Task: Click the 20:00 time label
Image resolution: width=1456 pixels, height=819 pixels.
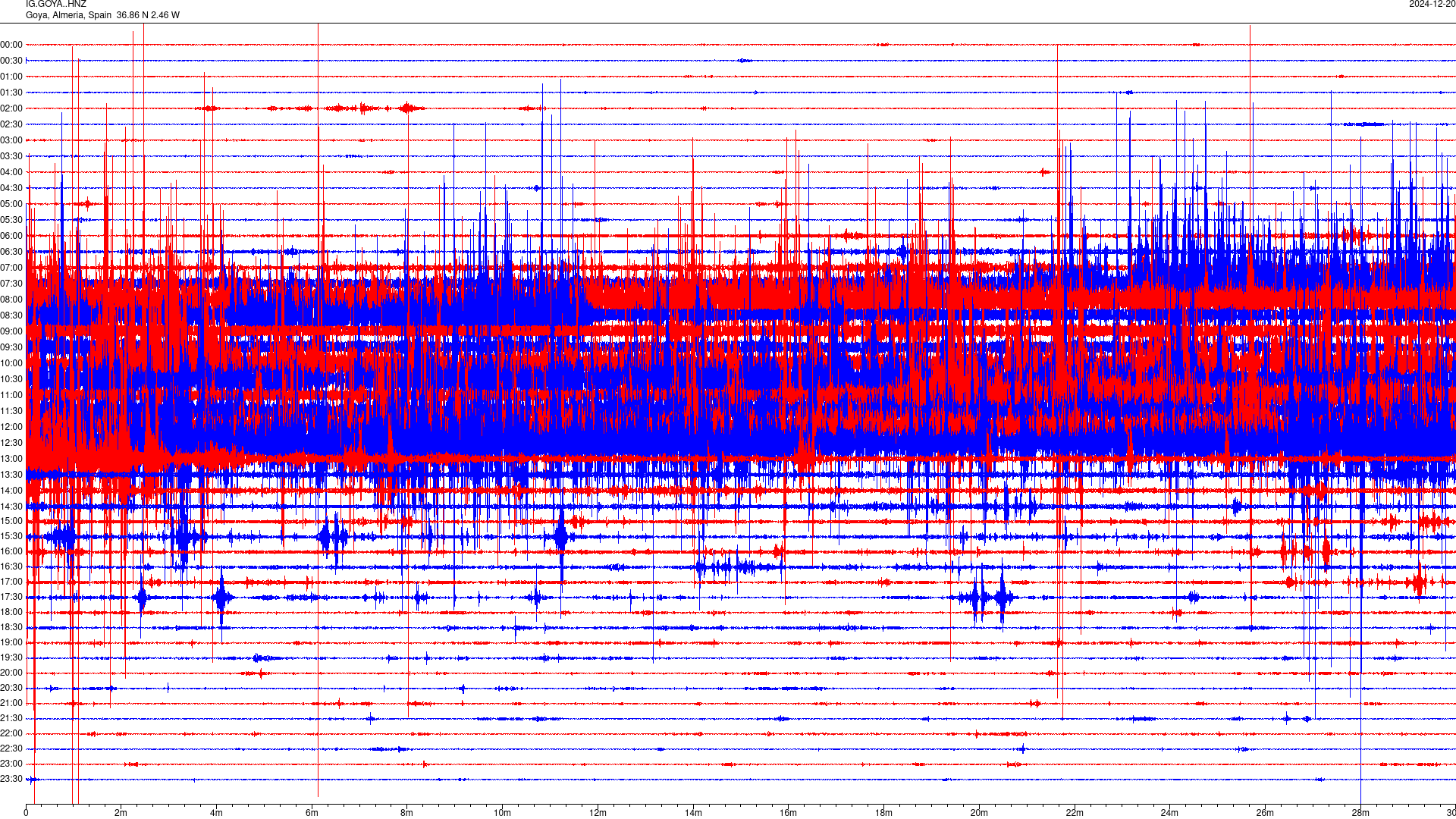Action: (11, 673)
